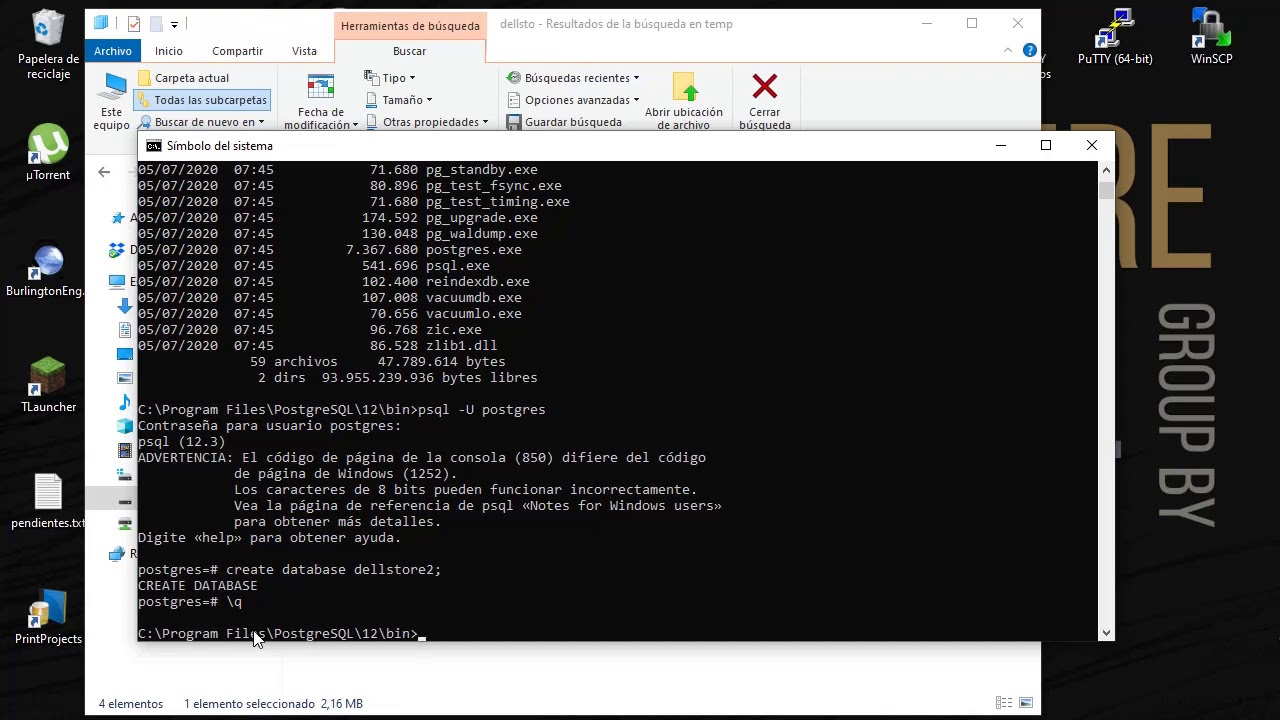1280x720 pixels.
Task: Switch Explorer to details view icon
Action: [1004, 703]
